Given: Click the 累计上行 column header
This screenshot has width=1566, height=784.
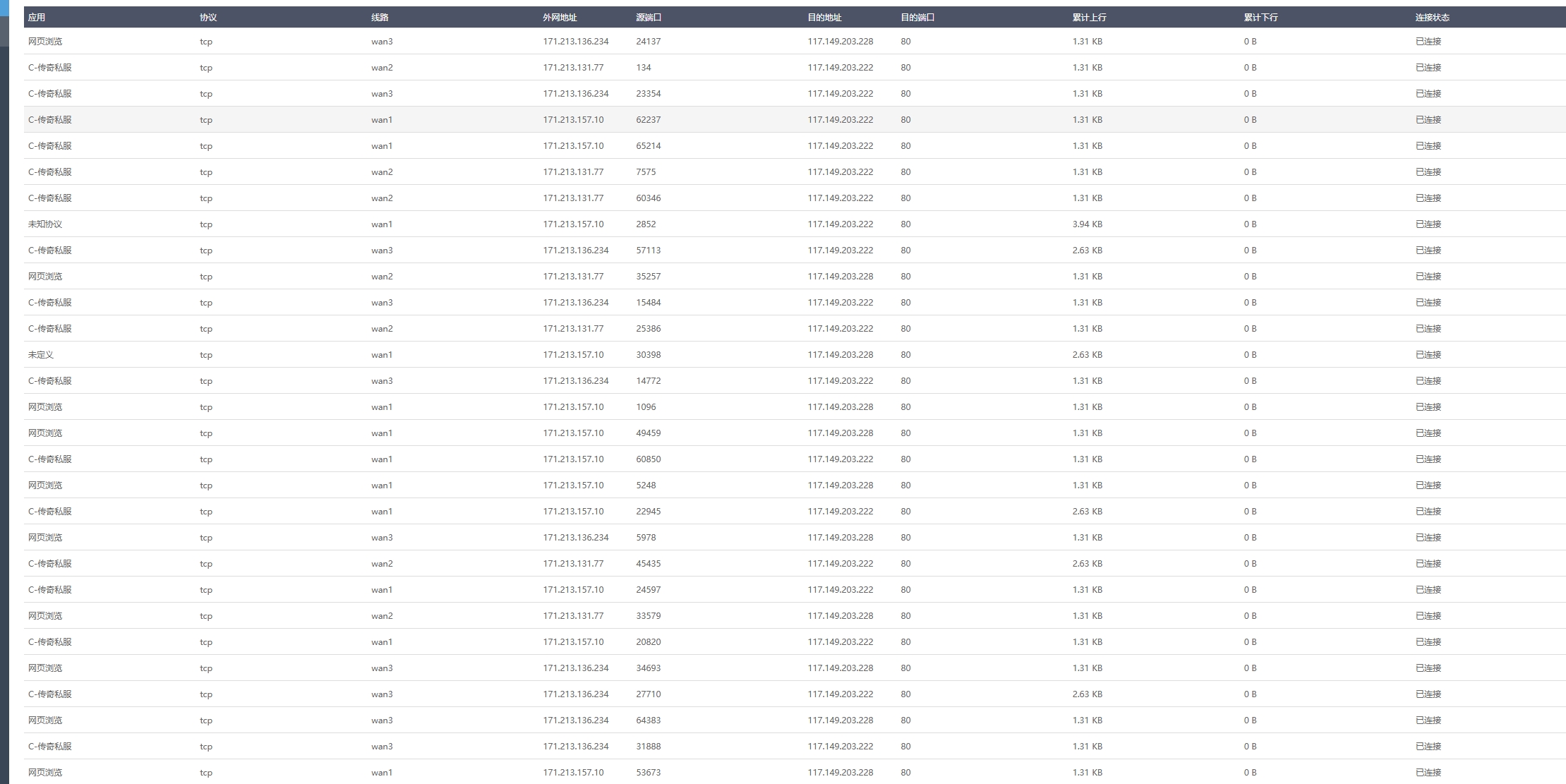Looking at the screenshot, I should pyautogui.click(x=1089, y=18).
